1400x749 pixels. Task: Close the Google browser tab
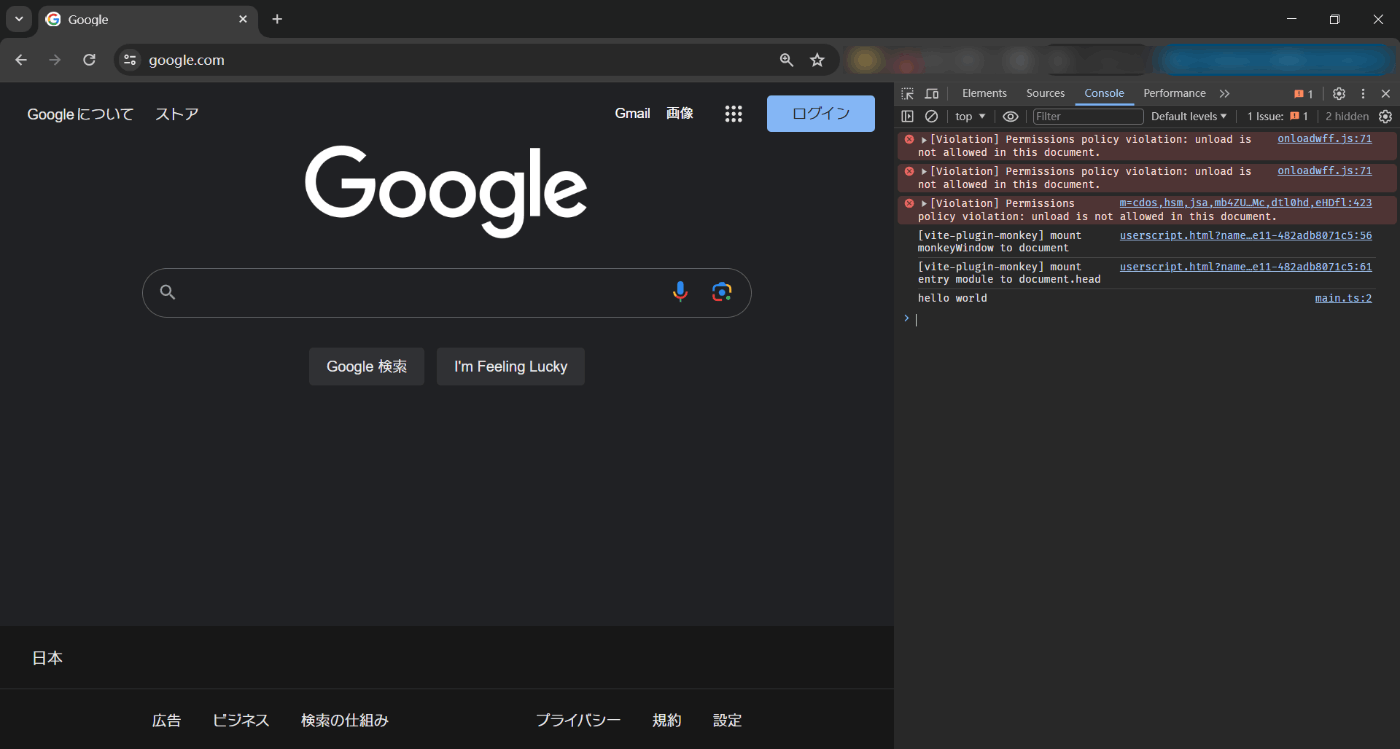coord(243,19)
